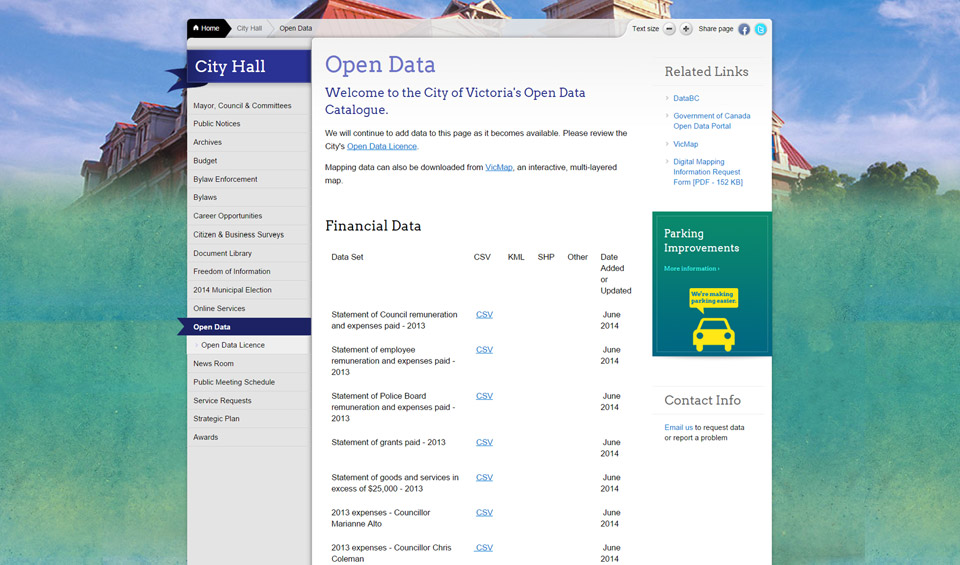Download CSV for Council remuneration 2013
960x565 pixels.
click(x=484, y=315)
